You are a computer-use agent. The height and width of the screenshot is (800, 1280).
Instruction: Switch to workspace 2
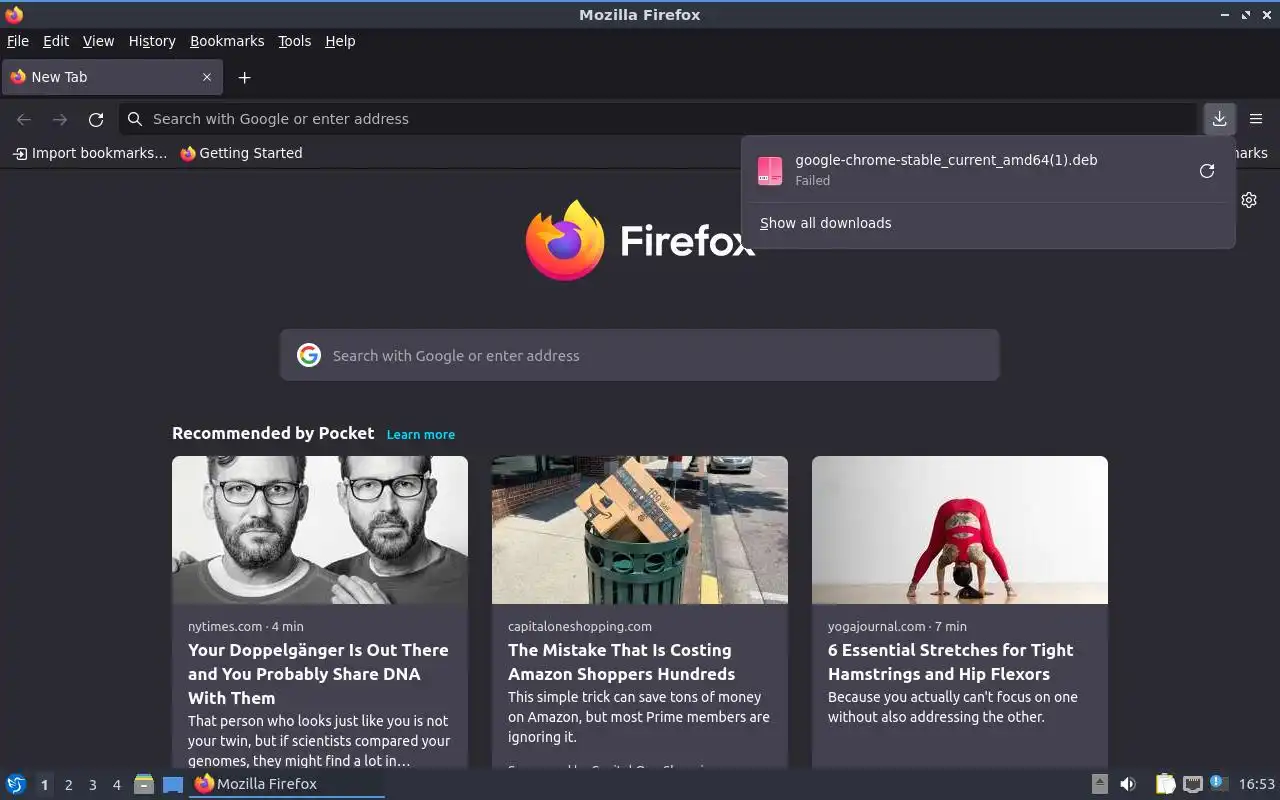coord(68,785)
